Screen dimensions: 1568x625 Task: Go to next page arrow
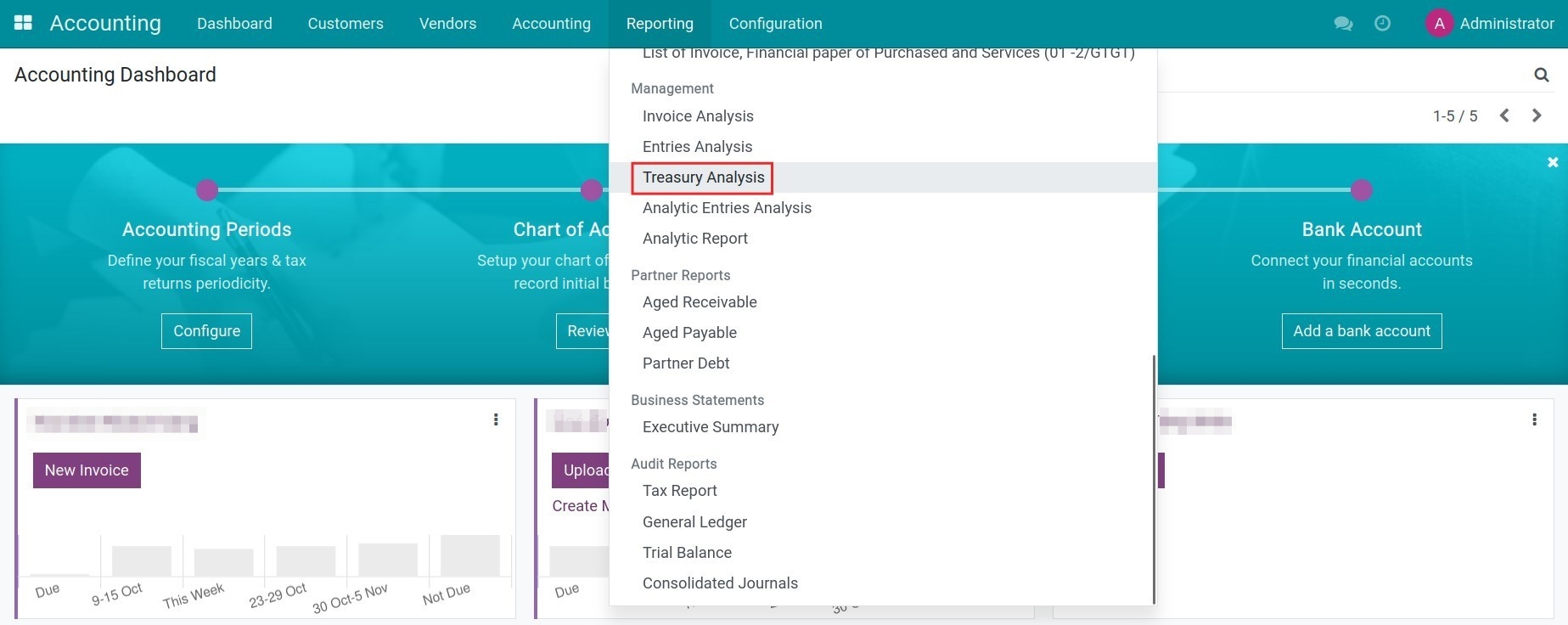(x=1537, y=115)
